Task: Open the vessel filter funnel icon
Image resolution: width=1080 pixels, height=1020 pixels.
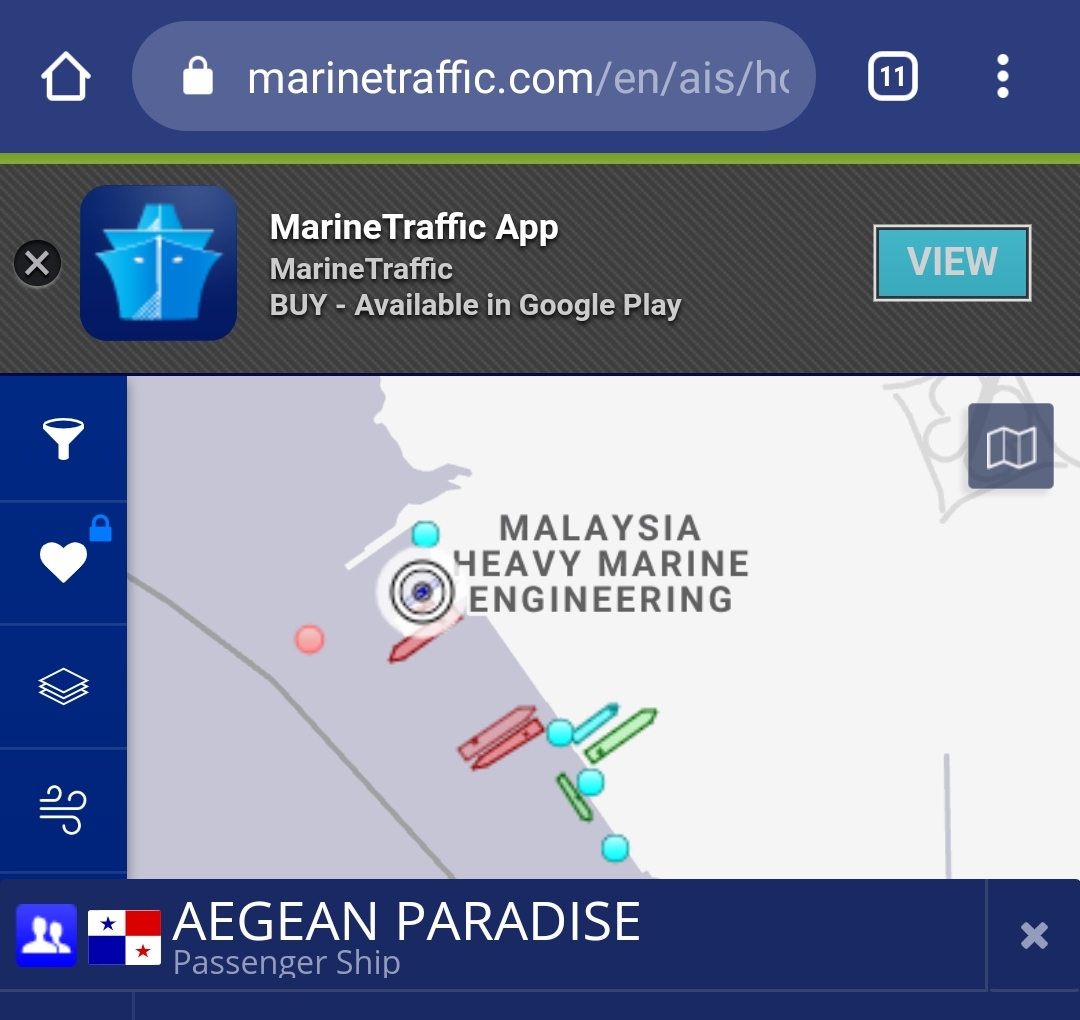Action: click(x=63, y=439)
